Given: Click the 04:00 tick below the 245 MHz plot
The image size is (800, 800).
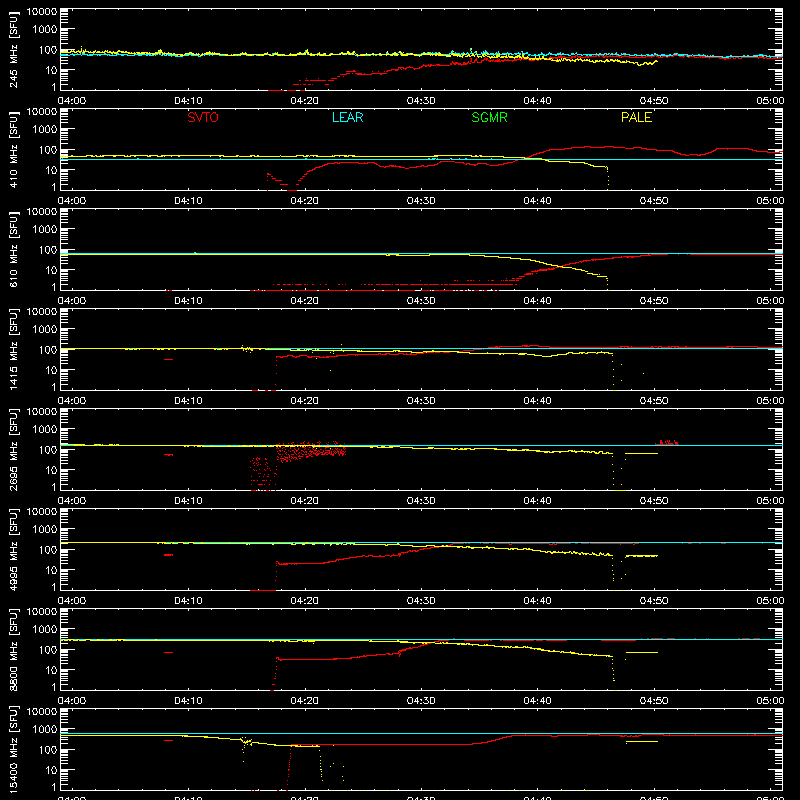Looking at the screenshot, I should (72, 101).
